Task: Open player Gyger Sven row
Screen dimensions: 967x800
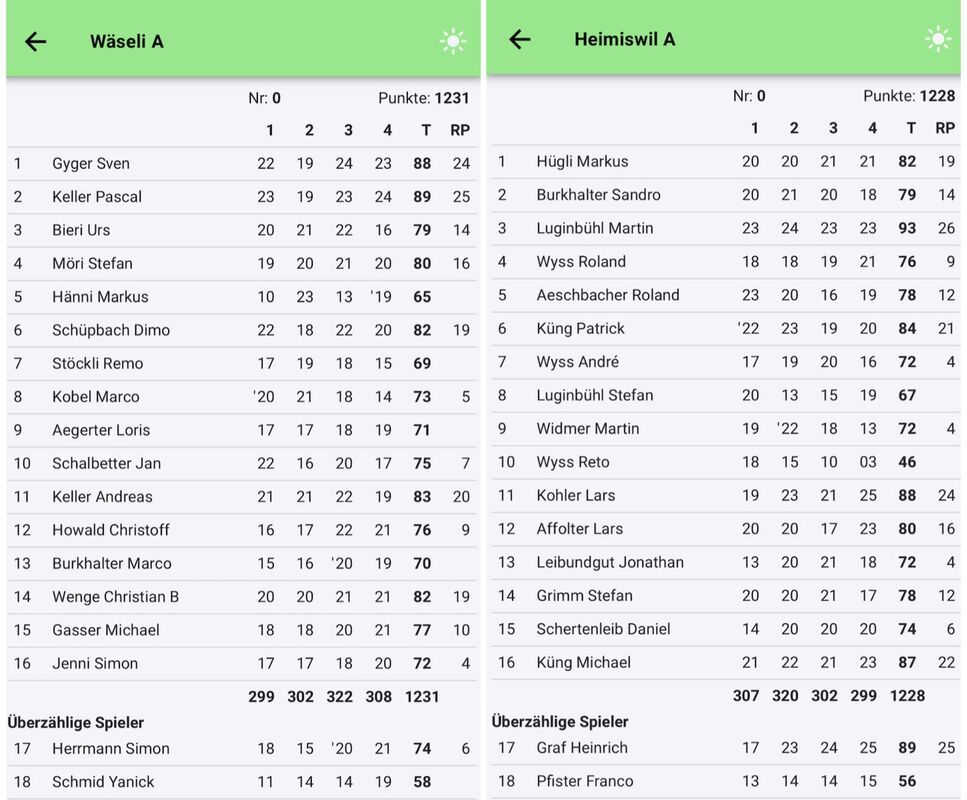Action: click(x=91, y=163)
